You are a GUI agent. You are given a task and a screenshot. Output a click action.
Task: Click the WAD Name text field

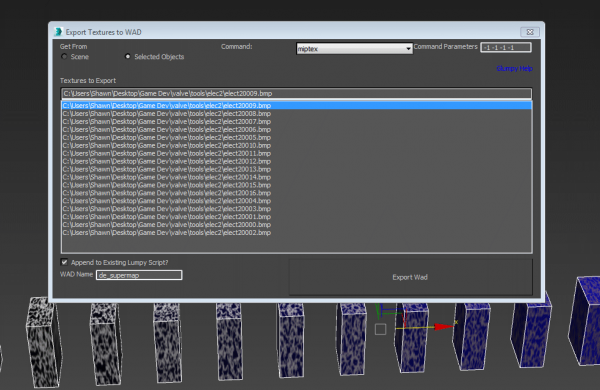[x=139, y=275]
